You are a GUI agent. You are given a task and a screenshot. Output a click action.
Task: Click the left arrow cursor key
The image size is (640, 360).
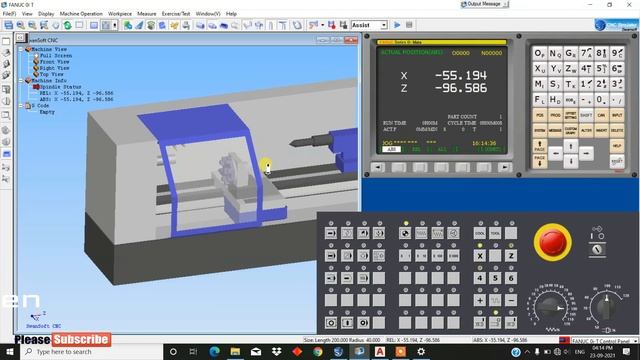tap(556, 153)
